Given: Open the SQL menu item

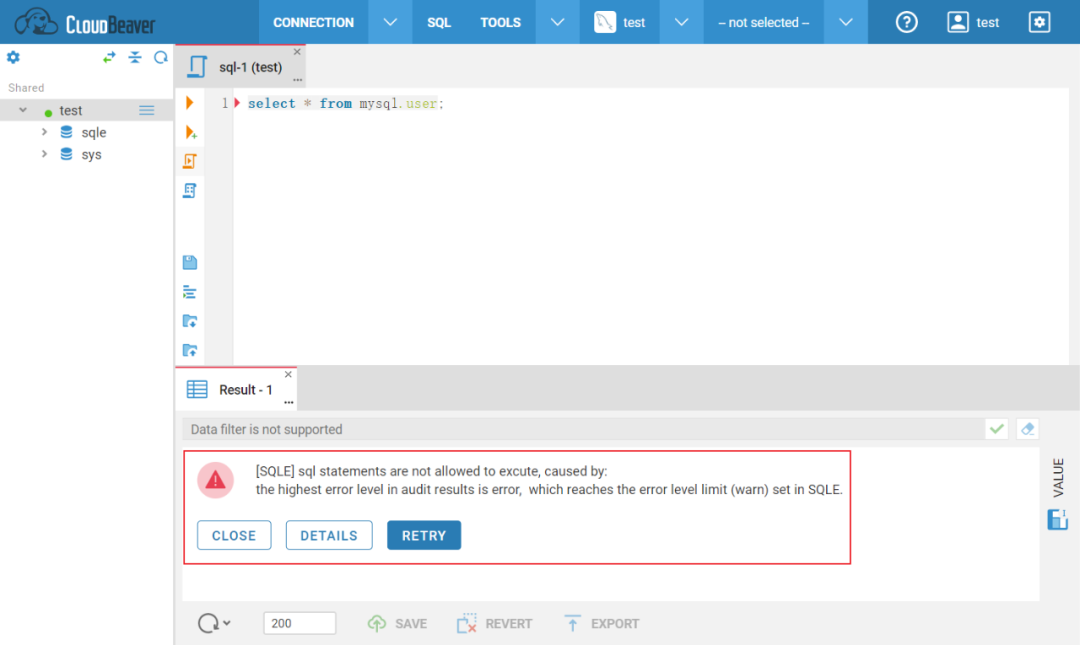Looking at the screenshot, I should pyautogui.click(x=438, y=21).
